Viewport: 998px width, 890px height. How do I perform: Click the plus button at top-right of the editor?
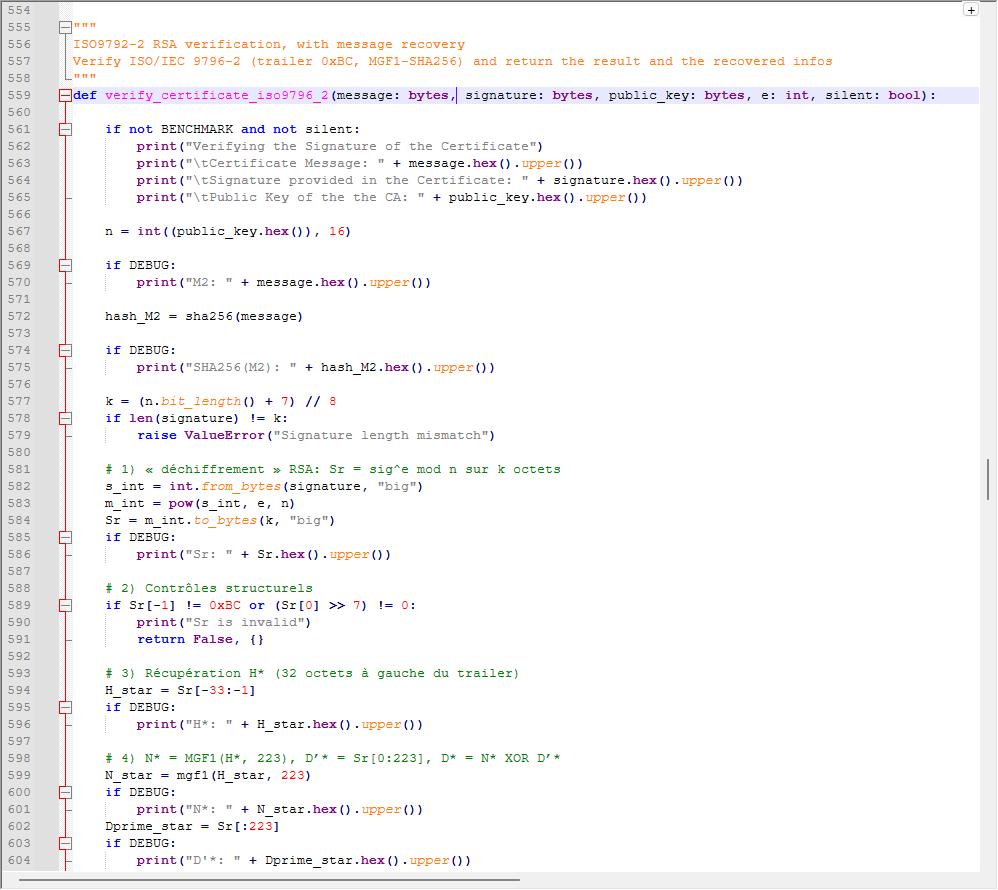pyautogui.click(x=971, y=10)
